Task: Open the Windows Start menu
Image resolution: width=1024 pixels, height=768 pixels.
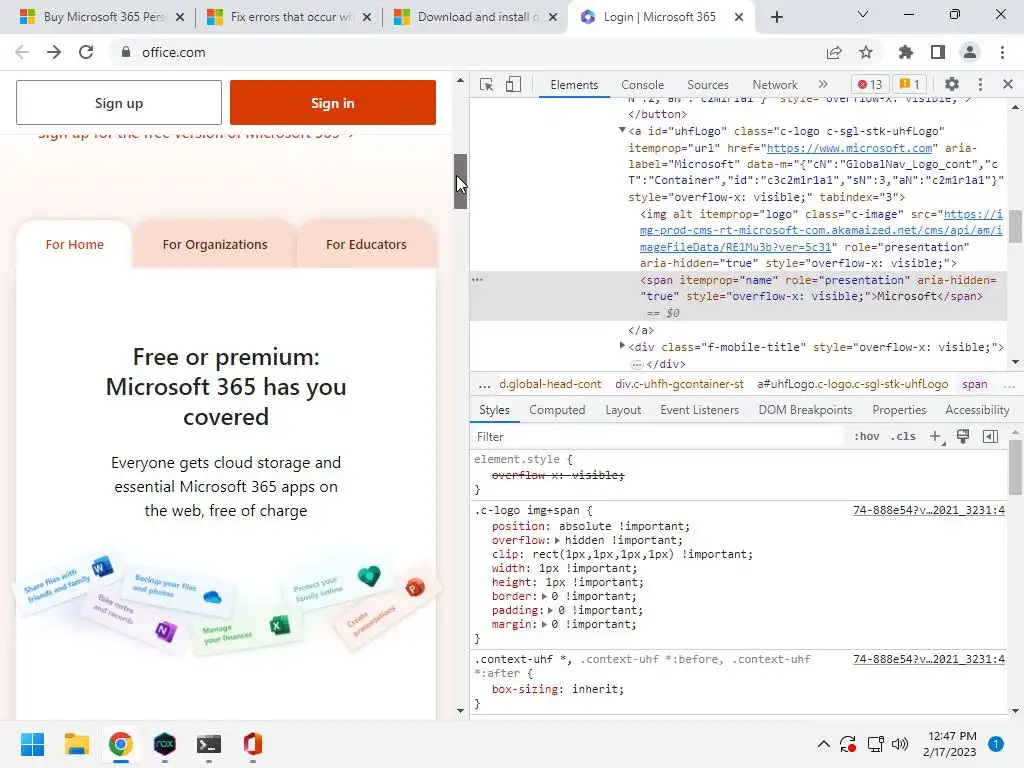Action: click(32, 744)
